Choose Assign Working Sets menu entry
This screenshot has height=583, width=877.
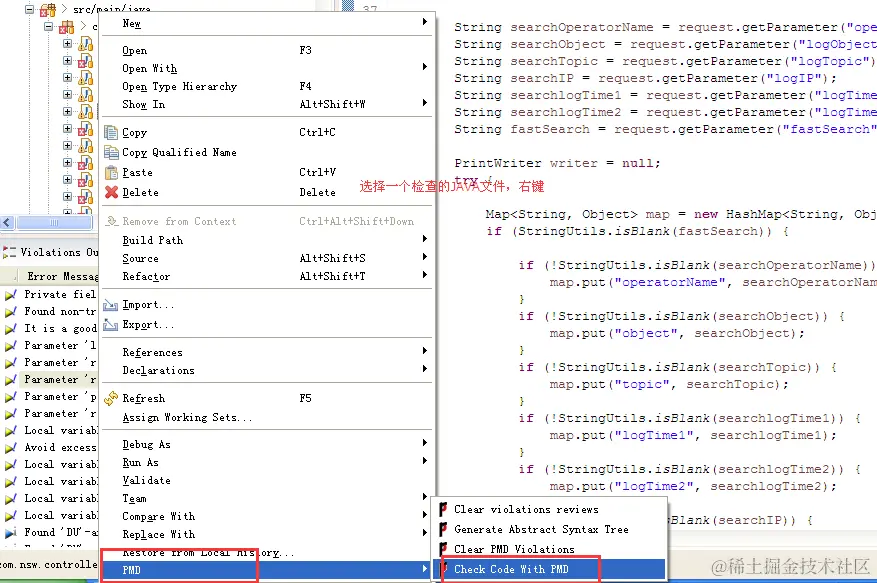click(x=267, y=417)
